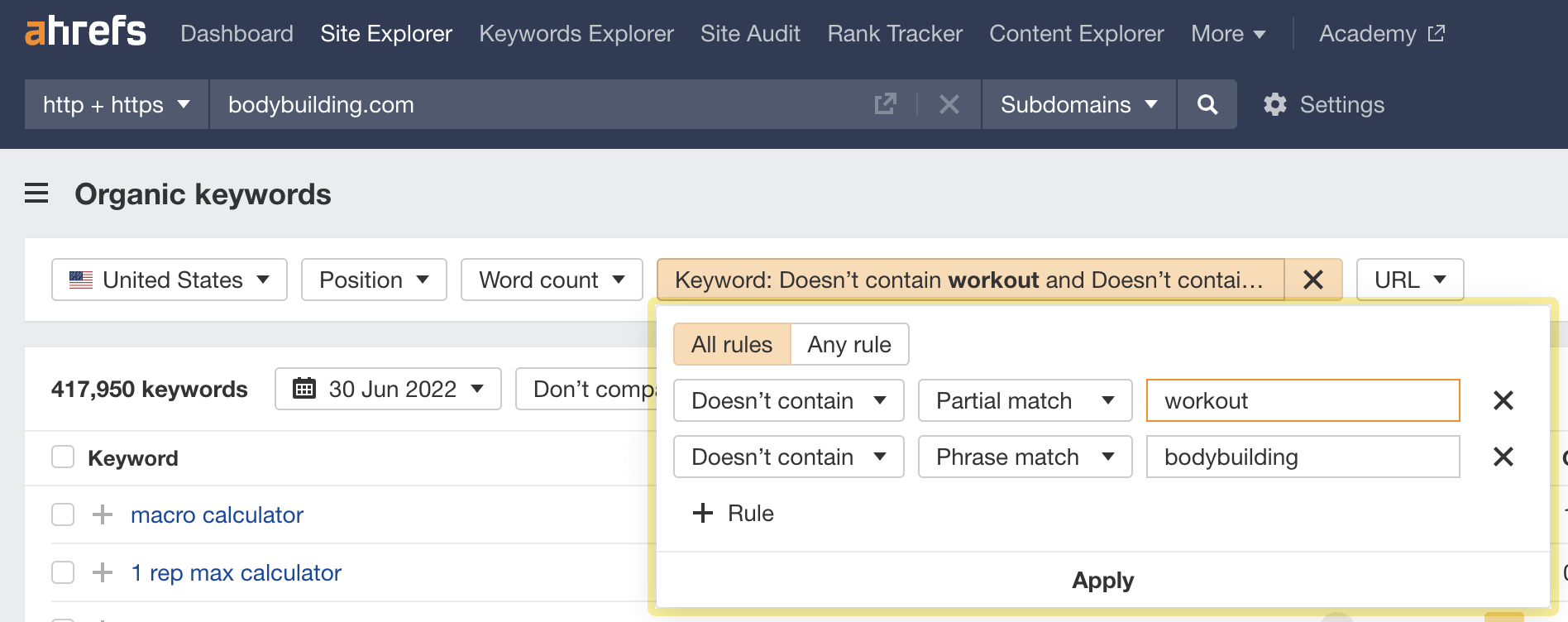This screenshot has height=622, width=1568.
Task: Open the URL filter dropdown
Action: 1410,280
